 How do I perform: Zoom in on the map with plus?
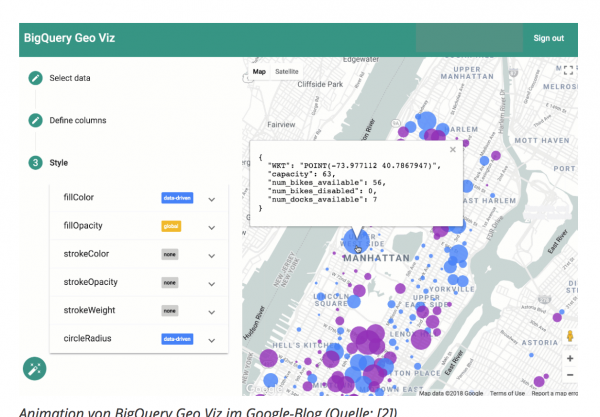pyautogui.click(x=569, y=358)
